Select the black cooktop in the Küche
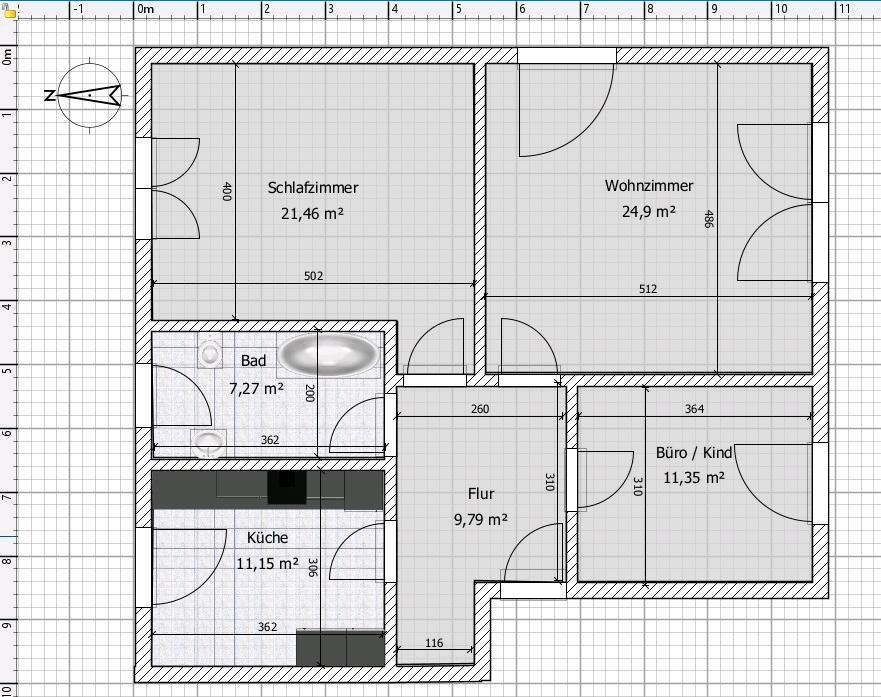Screen dimensions: 881x697 (x=287, y=488)
